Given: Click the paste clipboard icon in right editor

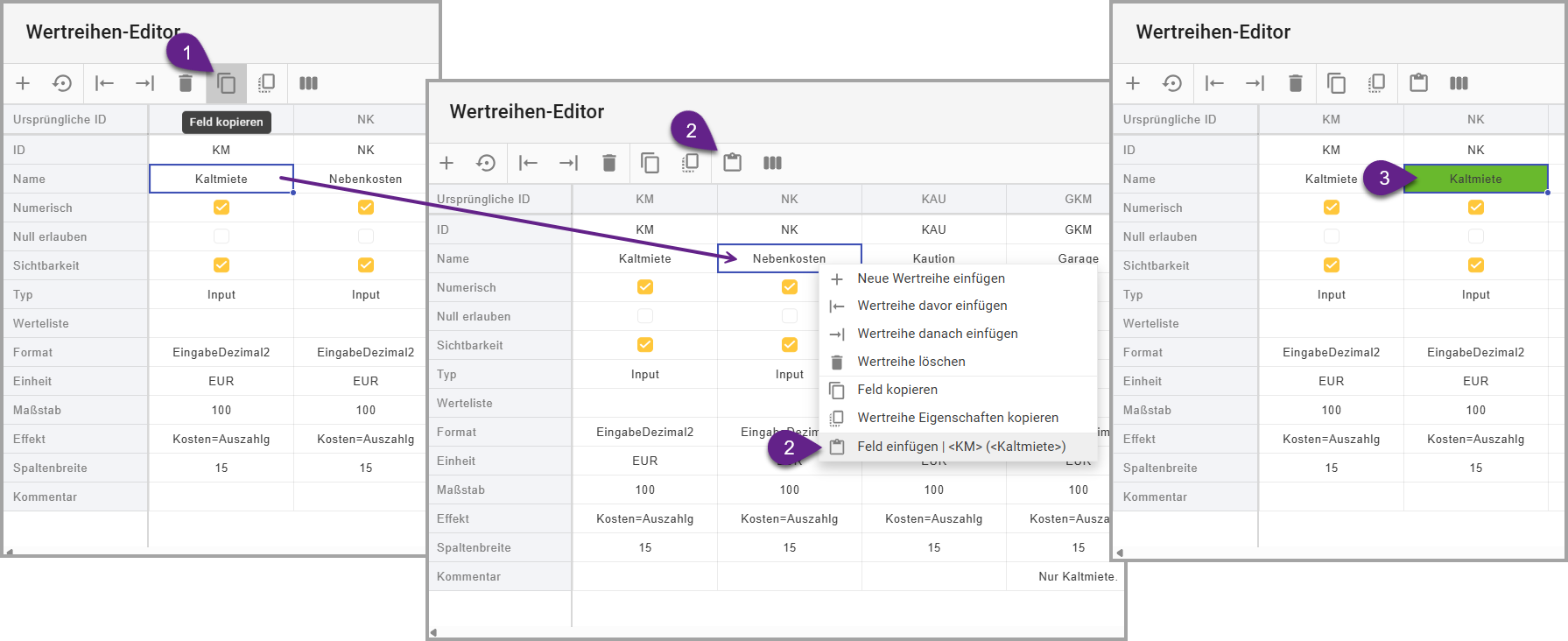Looking at the screenshot, I should click(1418, 82).
